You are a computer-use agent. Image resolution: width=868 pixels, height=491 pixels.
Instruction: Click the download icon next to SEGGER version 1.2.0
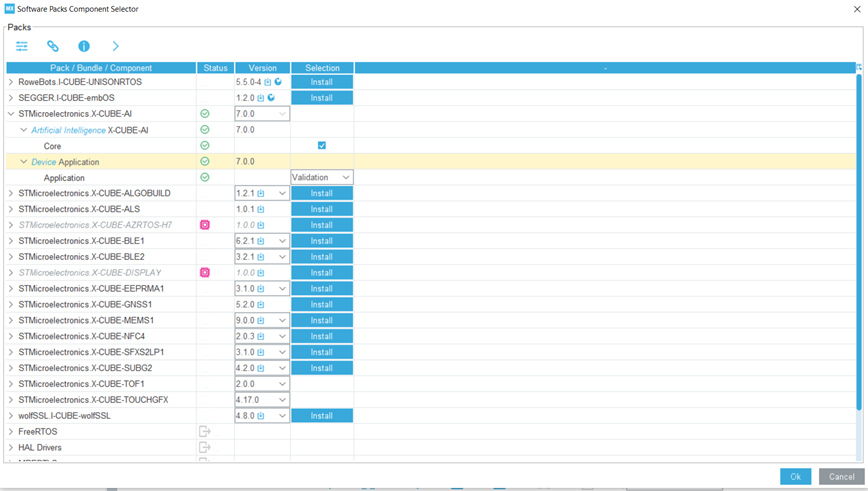261,98
